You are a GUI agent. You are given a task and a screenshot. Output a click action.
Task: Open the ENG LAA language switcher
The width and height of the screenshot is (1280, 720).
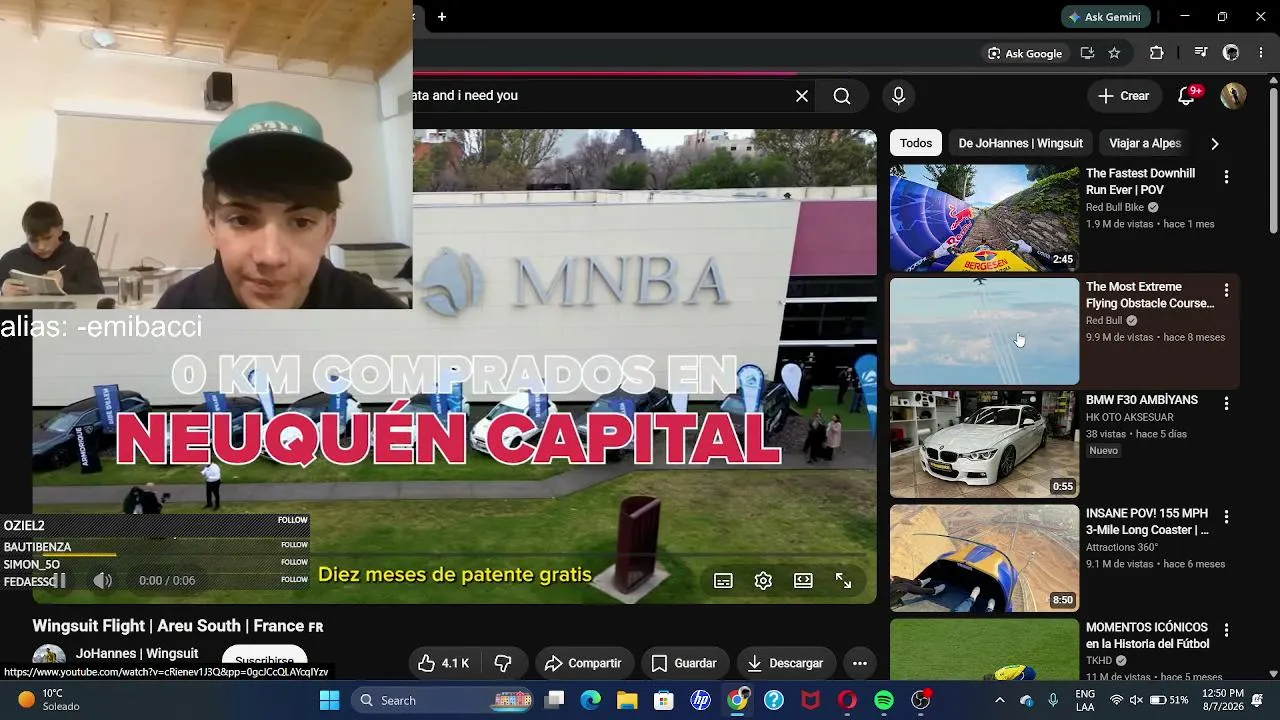click(x=1085, y=700)
